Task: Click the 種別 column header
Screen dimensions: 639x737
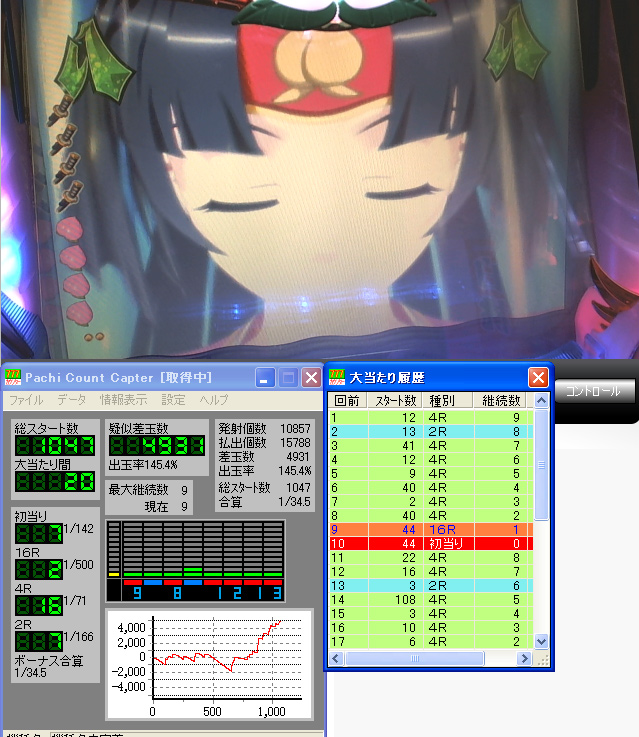Action: pyautogui.click(x=447, y=400)
